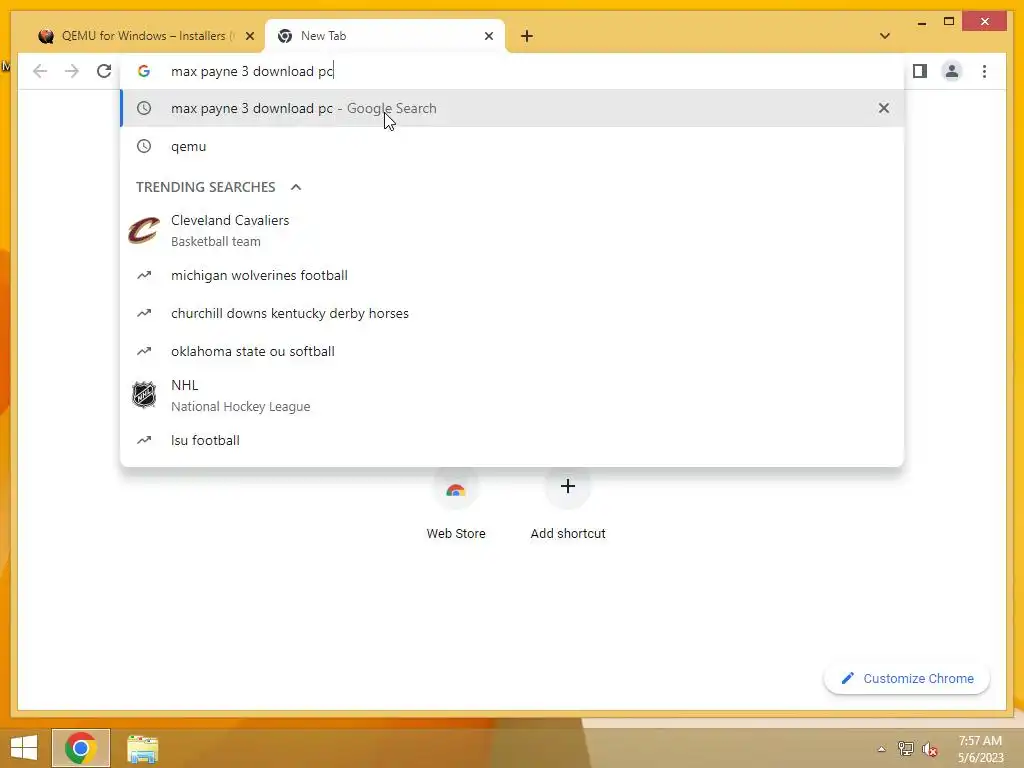Click the Add shortcut button
Image resolution: width=1024 pixels, height=768 pixels.
pyautogui.click(x=568, y=505)
